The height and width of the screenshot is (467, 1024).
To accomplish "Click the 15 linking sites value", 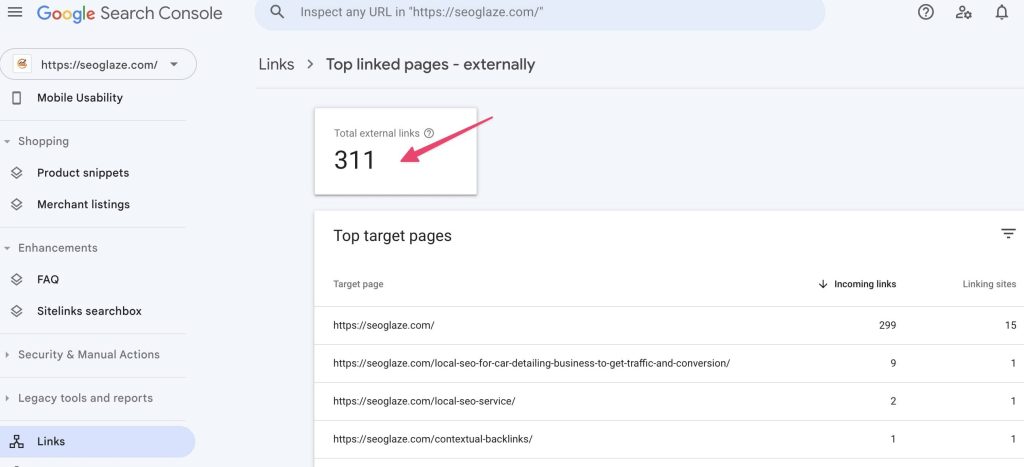I will pyautogui.click(x=1010, y=325).
